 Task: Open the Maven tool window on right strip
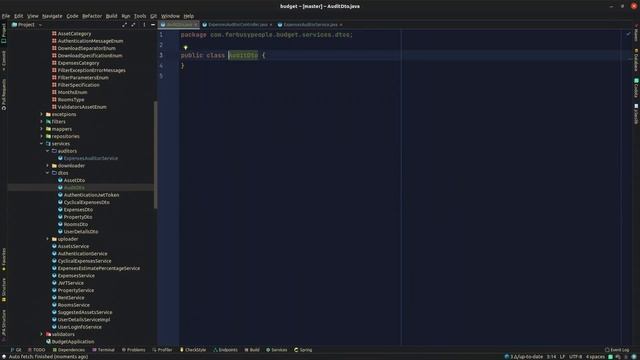636,33
